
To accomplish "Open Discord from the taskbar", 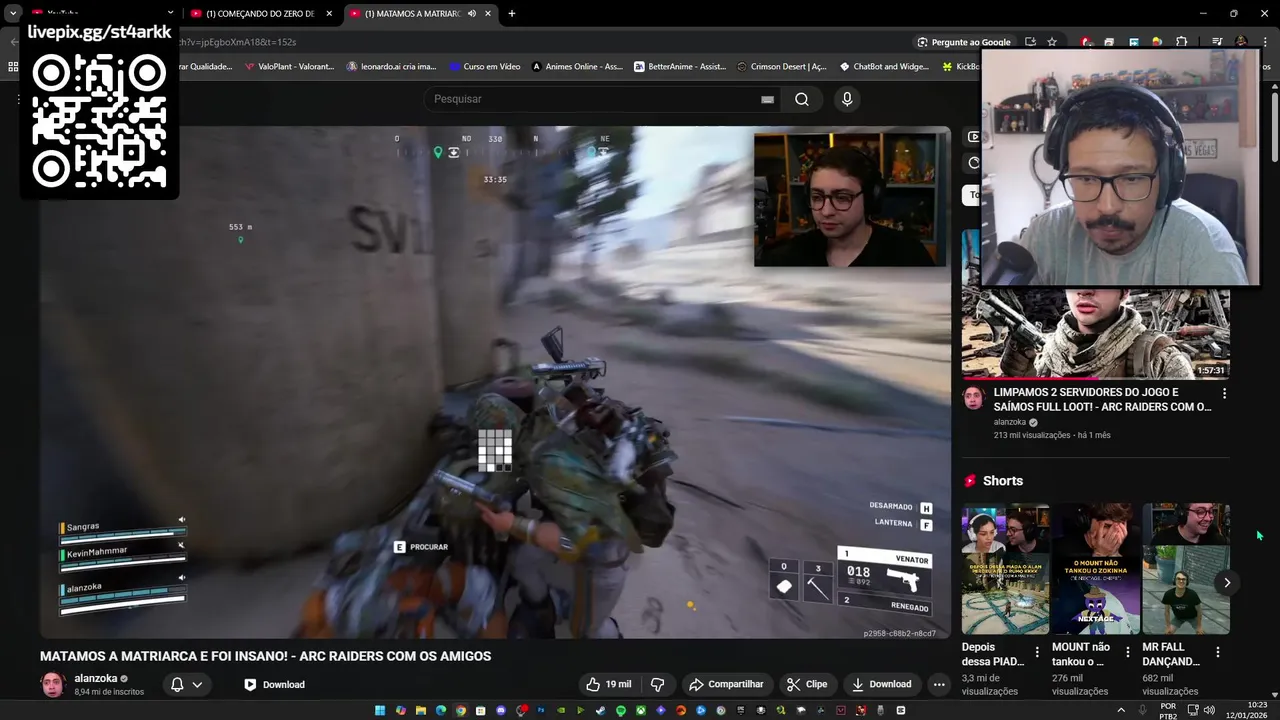I will (x=501, y=710).
